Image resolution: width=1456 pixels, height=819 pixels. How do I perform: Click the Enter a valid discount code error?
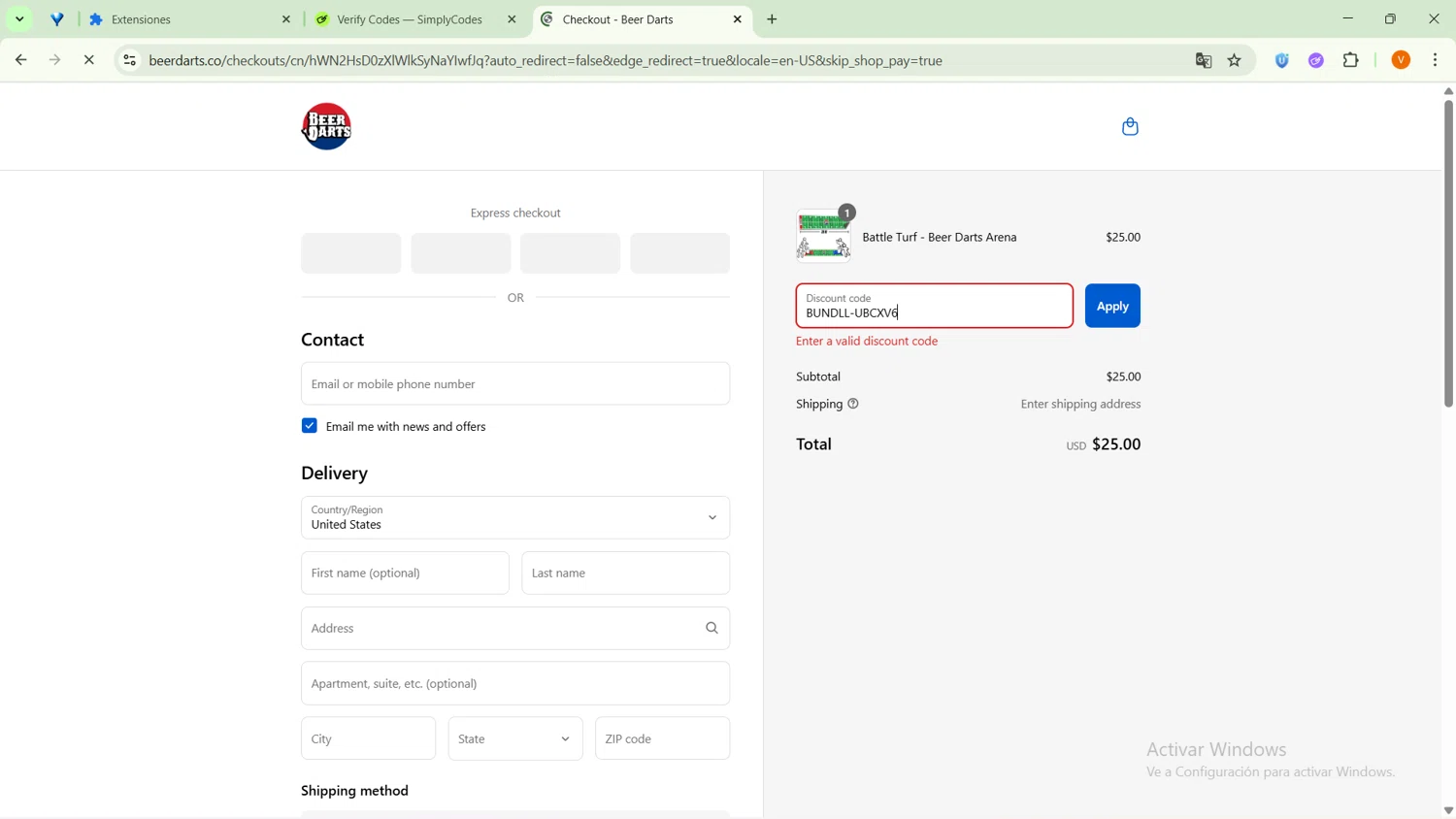point(867,342)
